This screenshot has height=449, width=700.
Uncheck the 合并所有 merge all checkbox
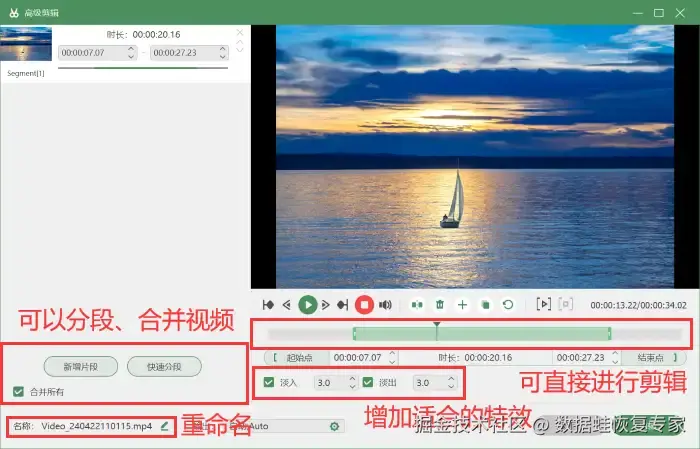click(18, 391)
